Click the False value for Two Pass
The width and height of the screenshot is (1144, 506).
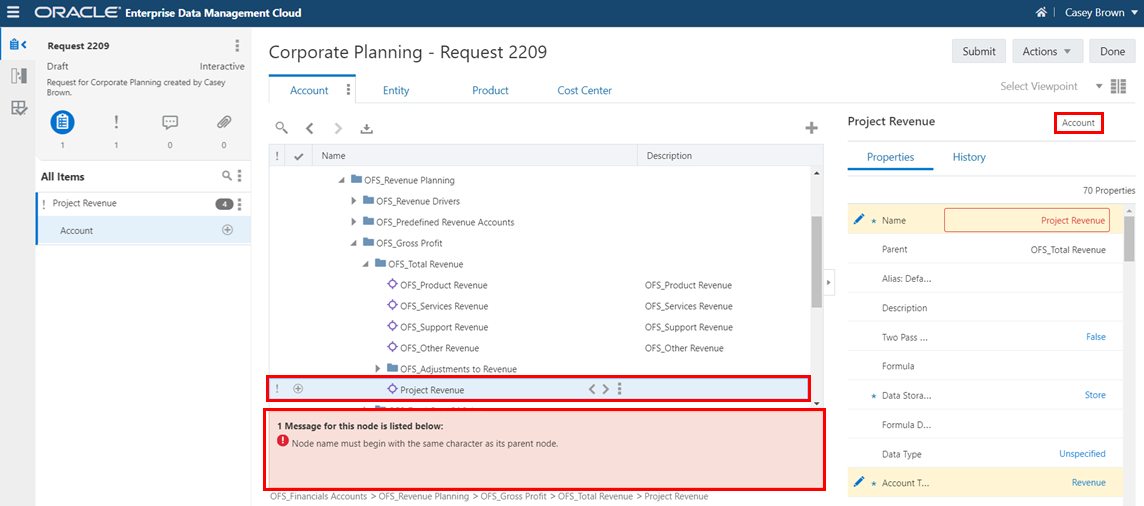(1094, 337)
